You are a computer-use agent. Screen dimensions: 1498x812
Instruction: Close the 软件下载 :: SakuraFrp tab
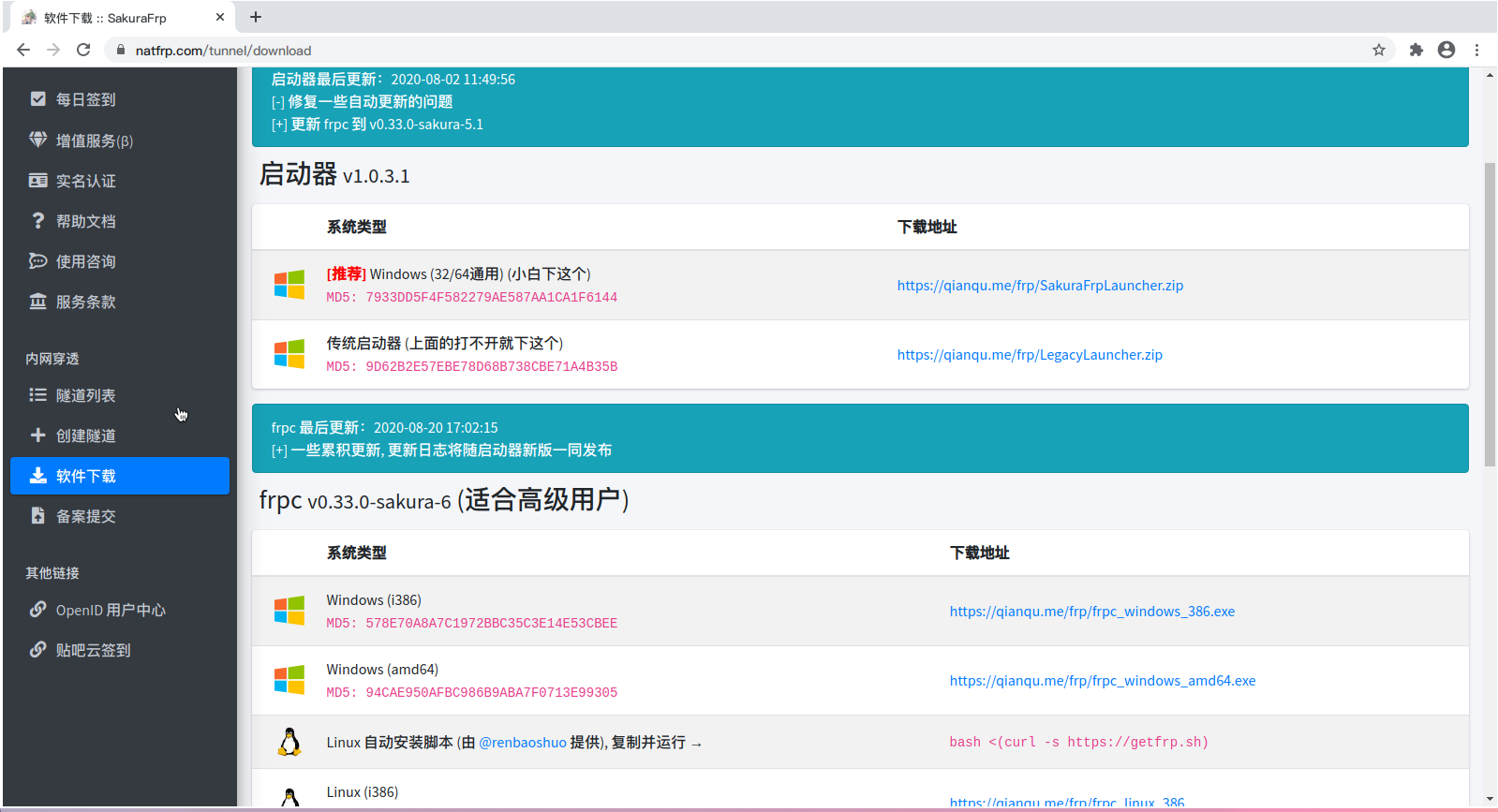pyautogui.click(x=220, y=17)
